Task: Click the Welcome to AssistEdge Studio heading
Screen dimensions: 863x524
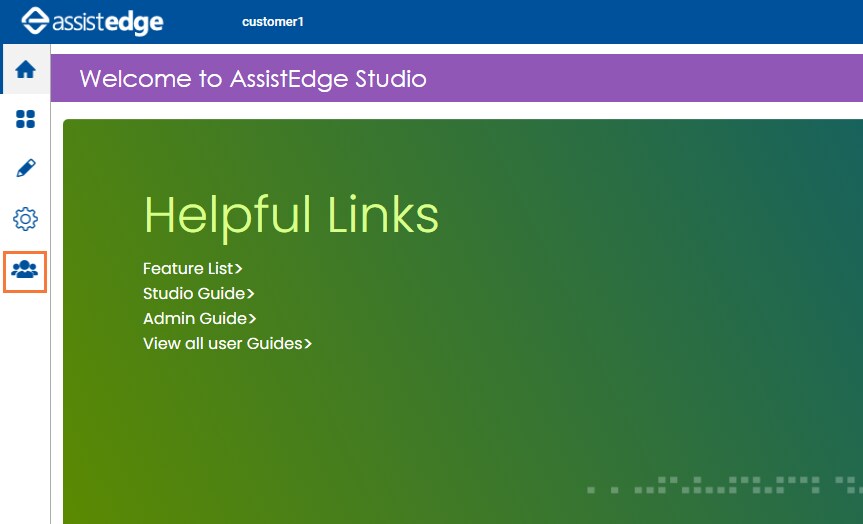Action: 253,79
